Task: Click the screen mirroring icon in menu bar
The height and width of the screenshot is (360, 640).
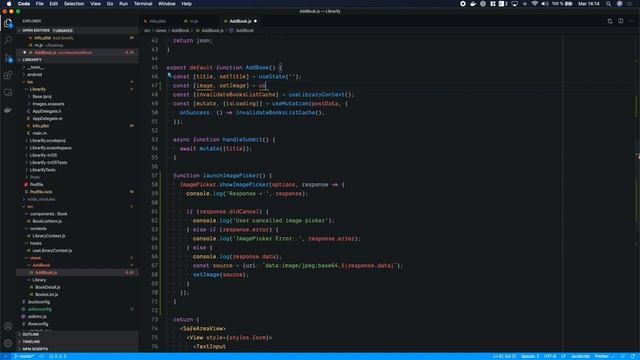Action: pos(515,4)
